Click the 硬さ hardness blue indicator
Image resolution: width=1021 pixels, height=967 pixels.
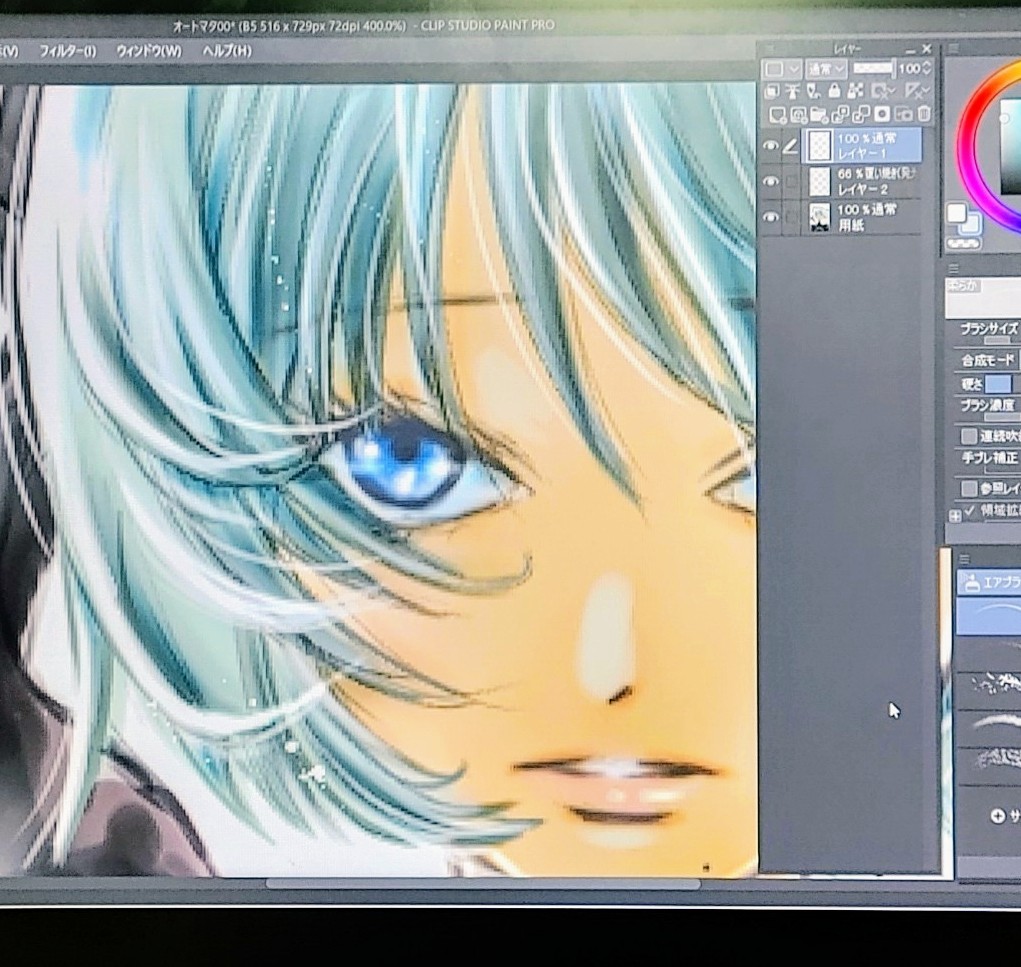pyautogui.click(x=998, y=384)
